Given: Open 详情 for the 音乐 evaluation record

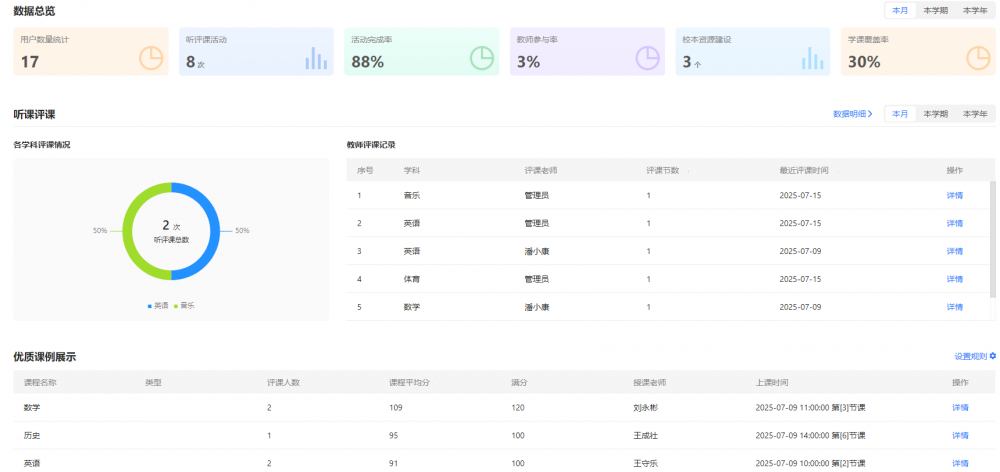Looking at the screenshot, I should click(954, 195).
